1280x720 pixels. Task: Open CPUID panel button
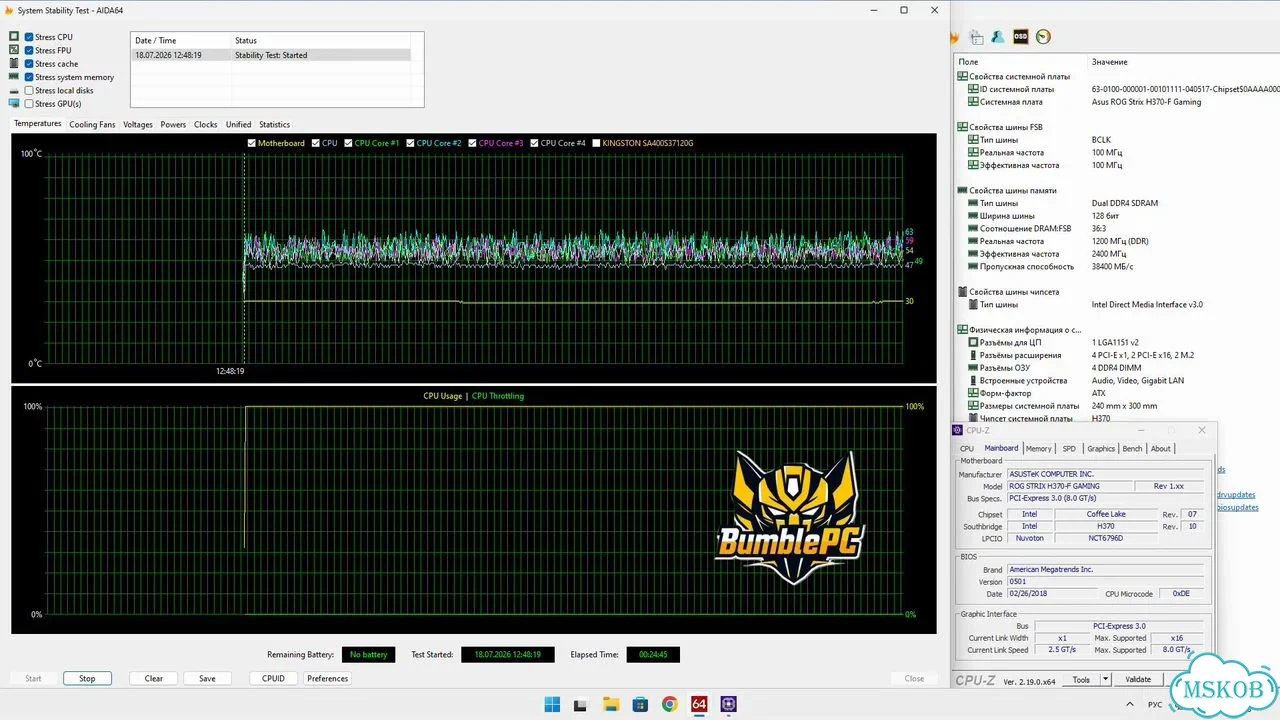pyautogui.click(x=273, y=678)
